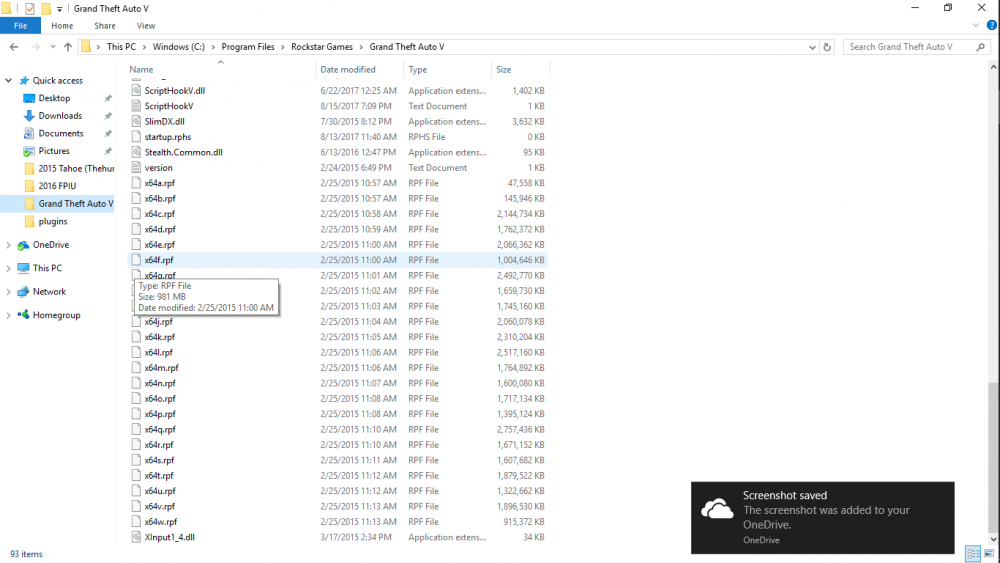Open the Screenshot saved OneDrive notification
The width and height of the screenshot is (1000, 563).
823,518
